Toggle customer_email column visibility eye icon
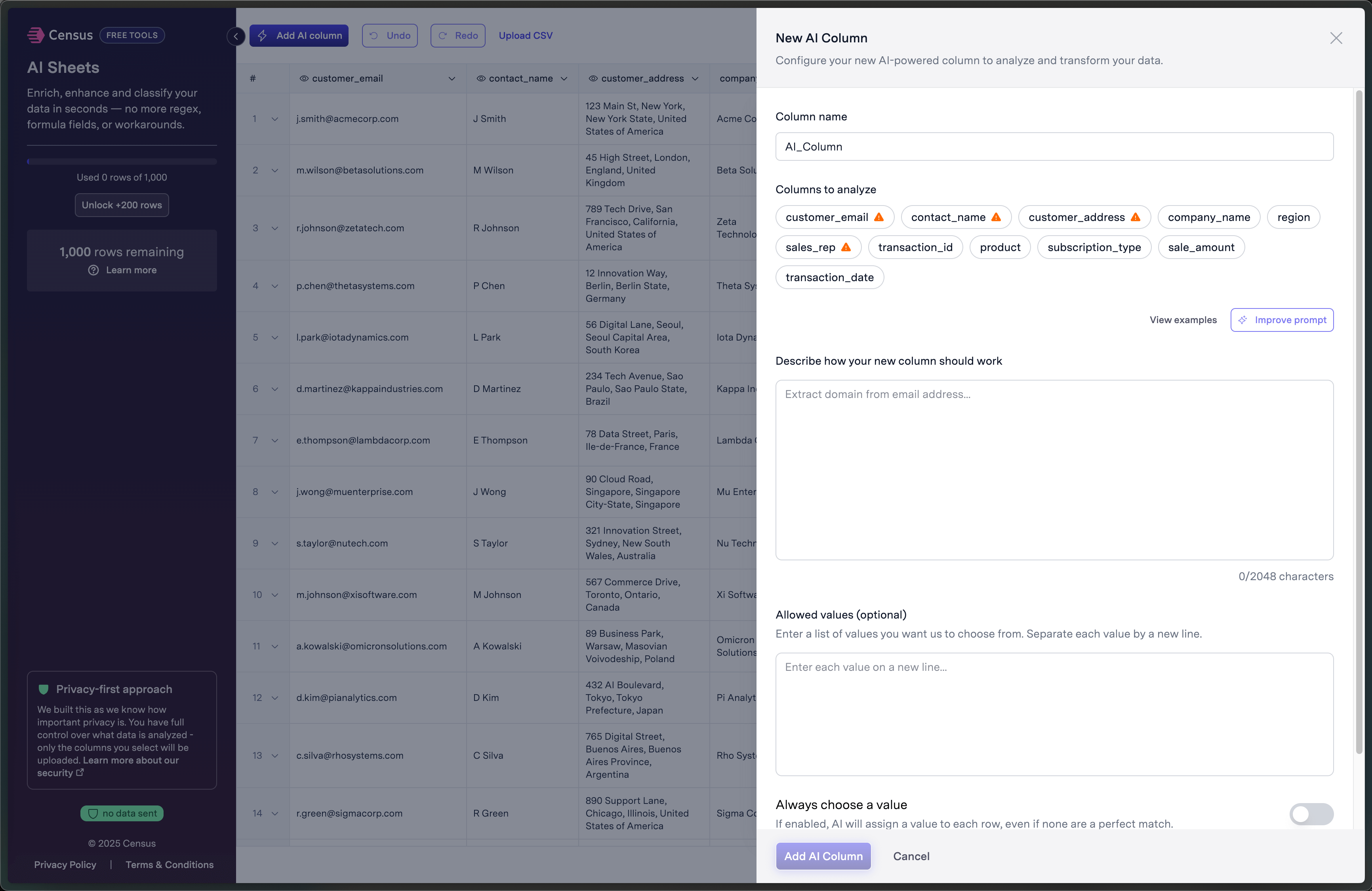This screenshot has height=891, width=1372. click(x=304, y=78)
